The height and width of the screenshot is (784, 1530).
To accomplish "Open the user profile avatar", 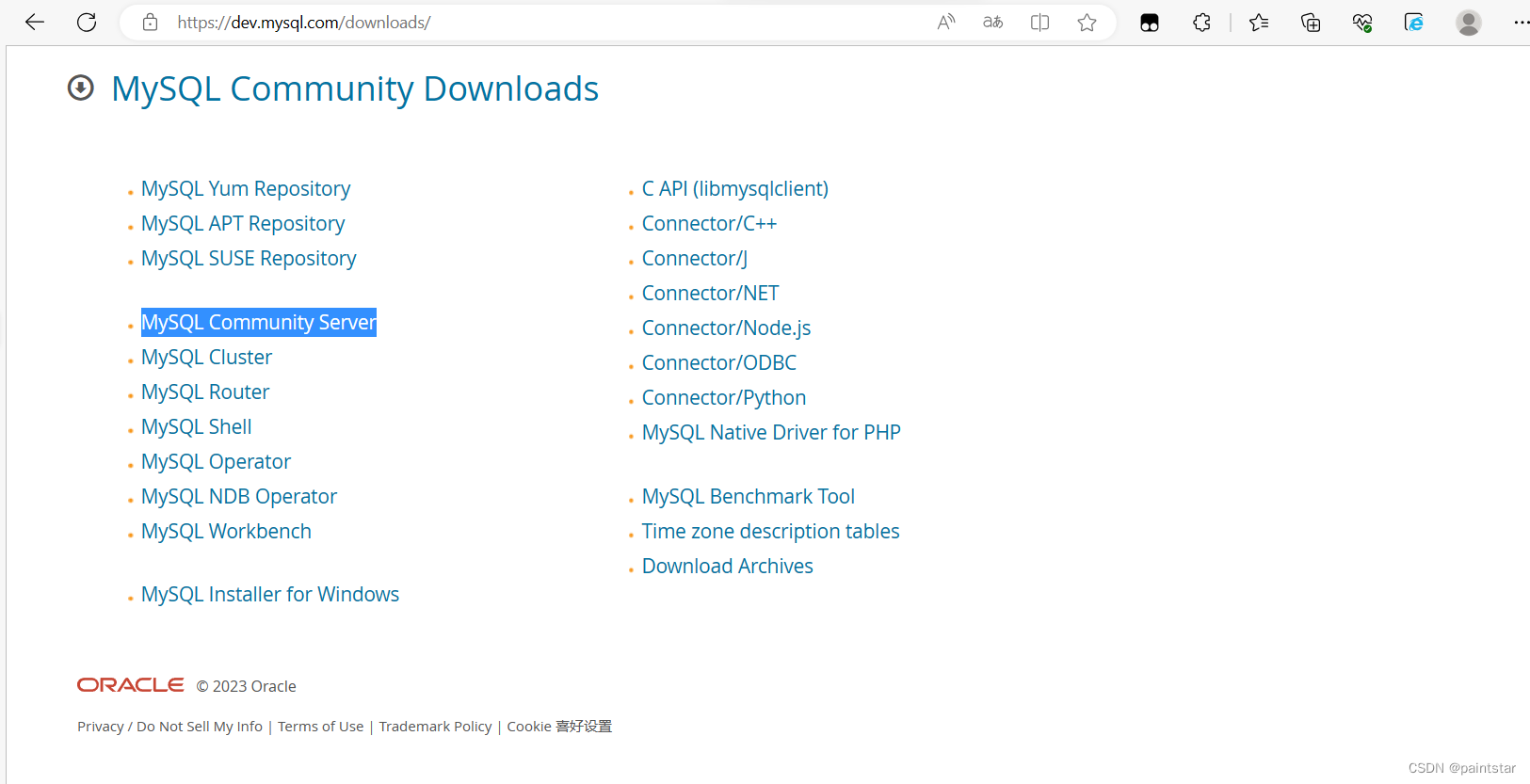I will point(1469,22).
